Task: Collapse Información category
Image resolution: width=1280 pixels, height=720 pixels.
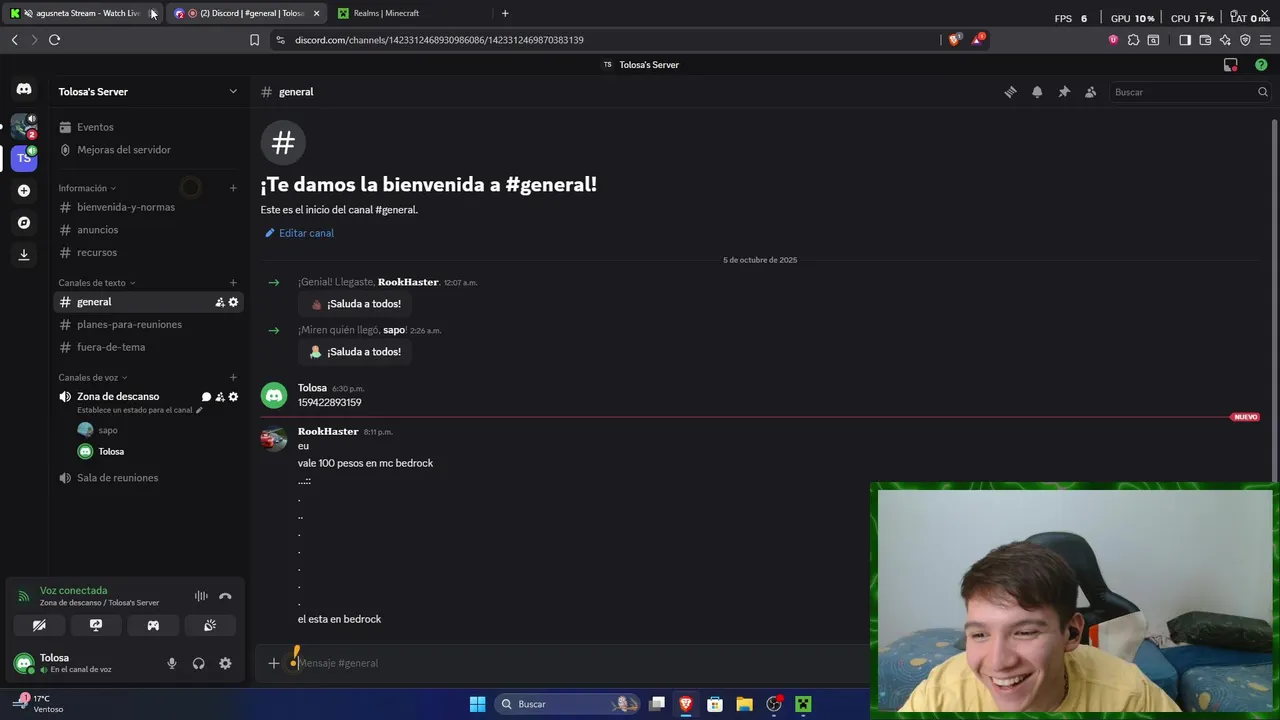Action: click(x=87, y=188)
